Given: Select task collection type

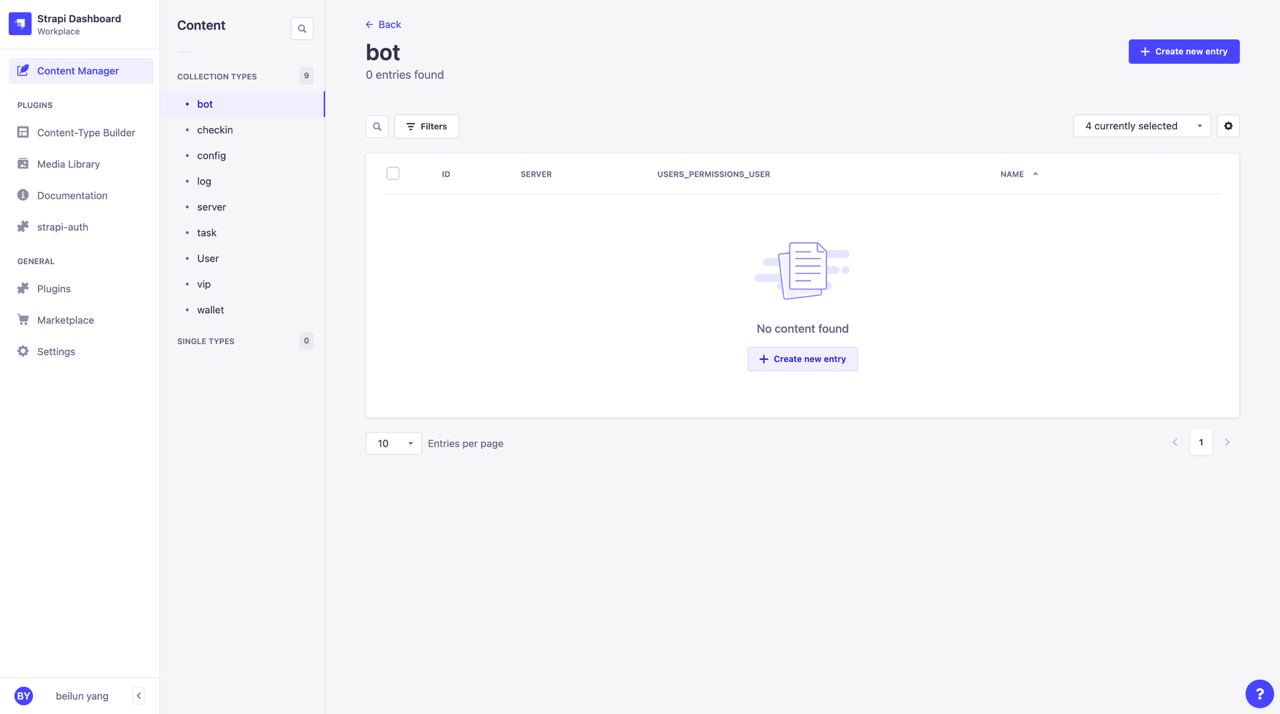Looking at the screenshot, I should (x=243, y=233).
